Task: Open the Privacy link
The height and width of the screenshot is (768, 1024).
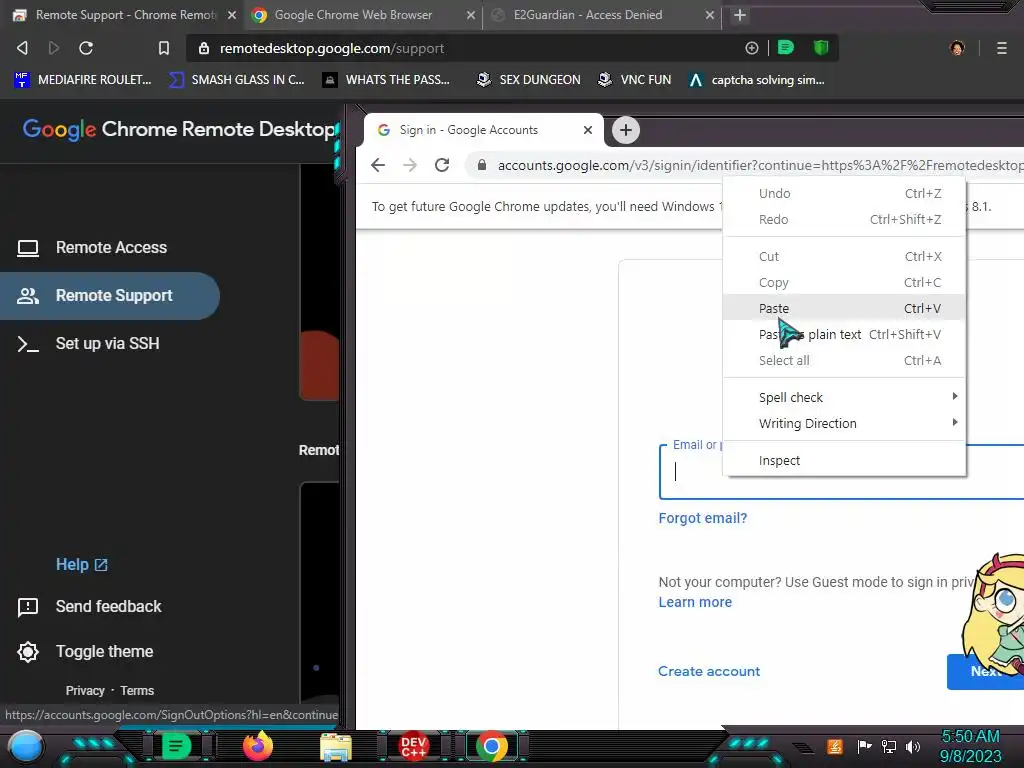Action: coord(85,691)
